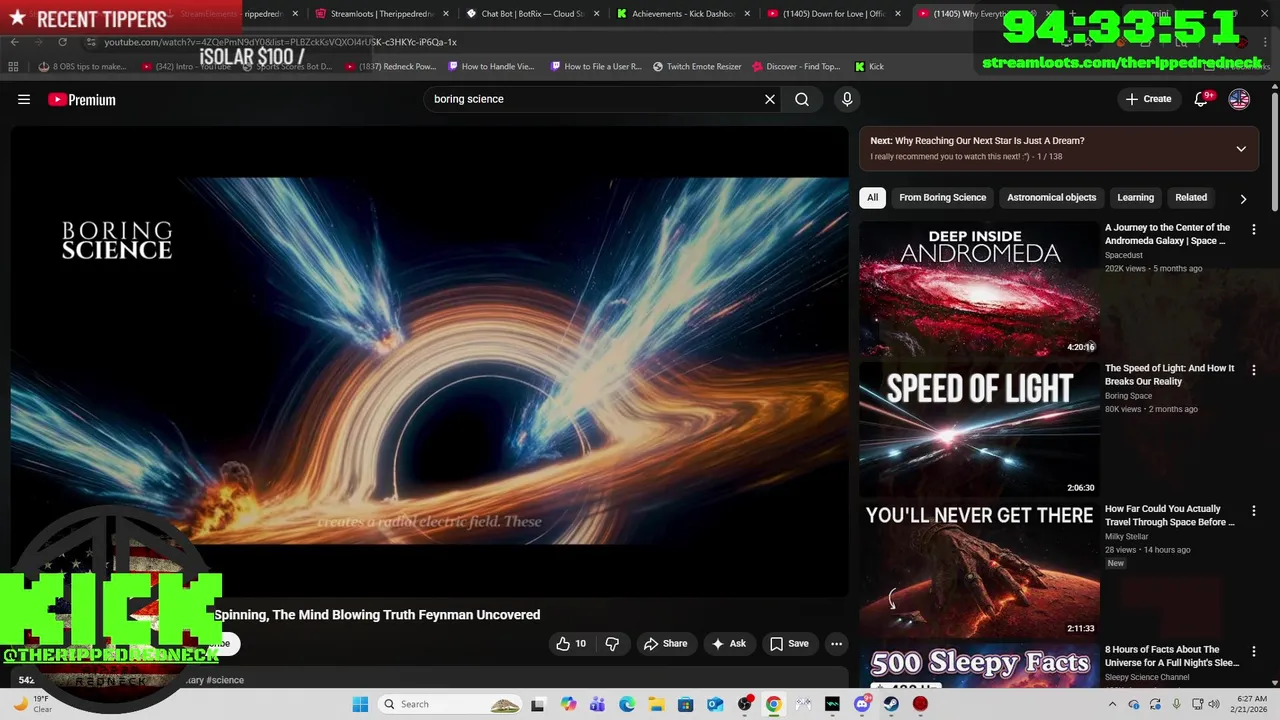The height and width of the screenshot is (720, 1280).
Task: Select the Related chip
Action: tap(1191, 197)
